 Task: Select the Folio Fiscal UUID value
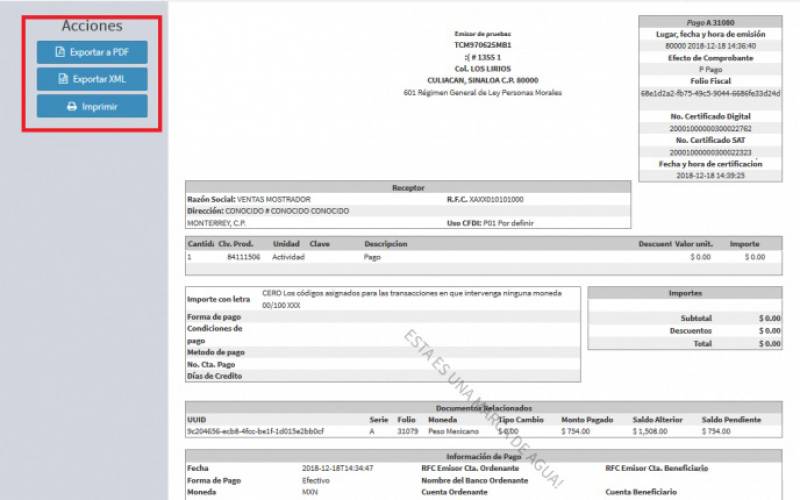click(x=710, y=93)
